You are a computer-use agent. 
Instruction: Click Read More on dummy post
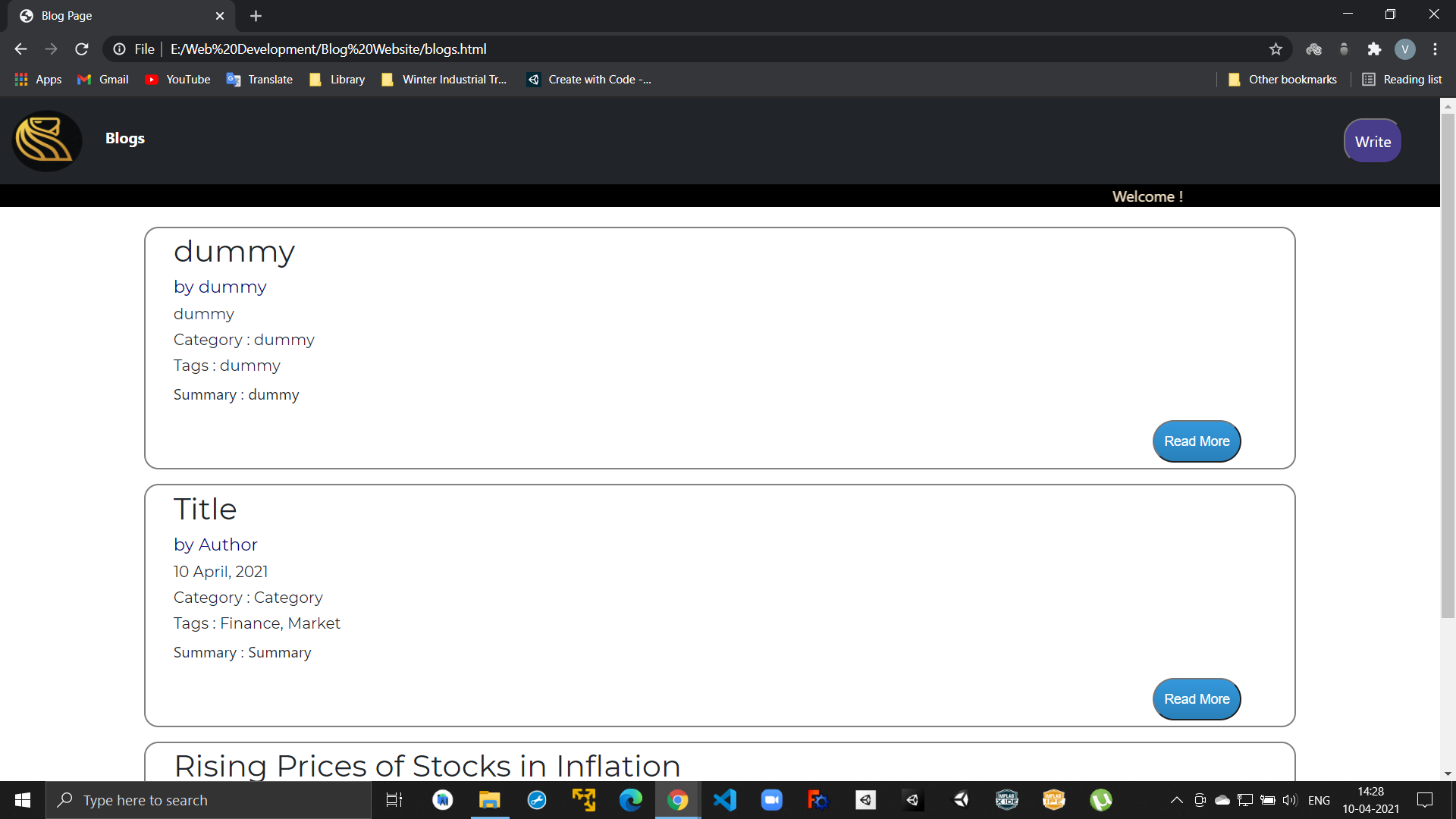coord(1197,441)
